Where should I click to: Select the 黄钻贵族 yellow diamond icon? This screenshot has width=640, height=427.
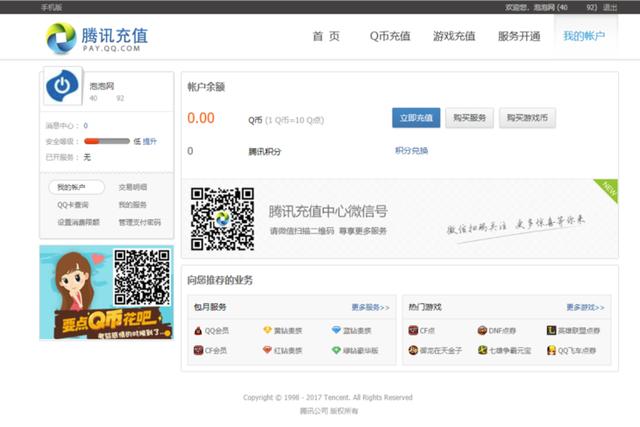point(267,330)
